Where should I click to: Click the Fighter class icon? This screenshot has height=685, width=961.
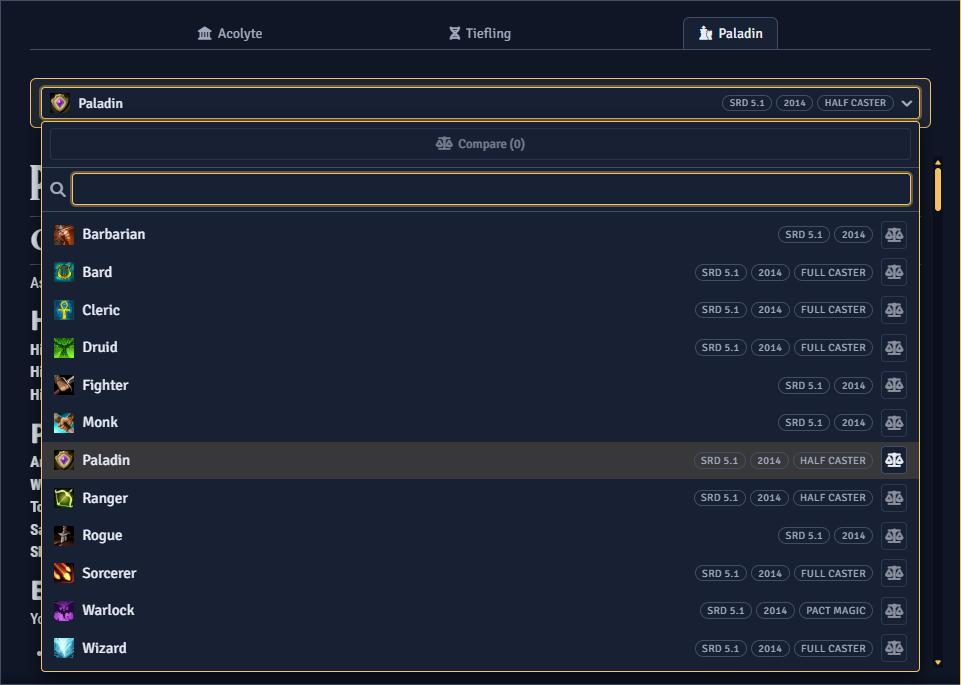point(64,385)
